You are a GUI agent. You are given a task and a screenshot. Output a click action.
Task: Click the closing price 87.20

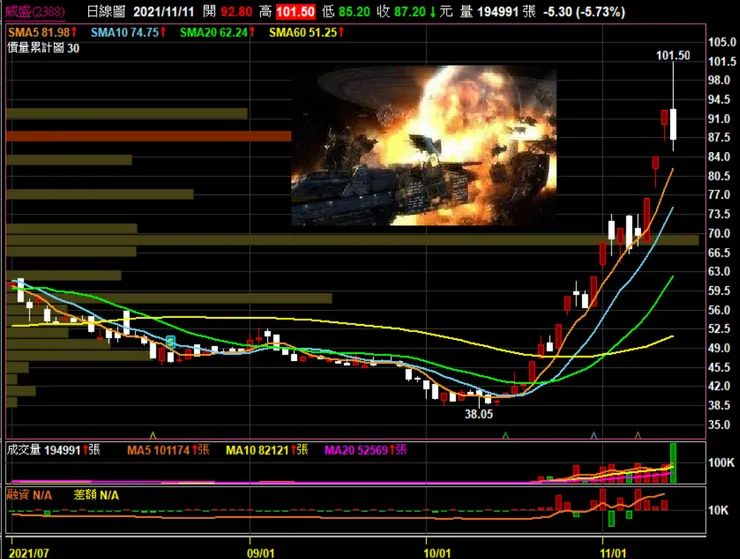[x=410, y=11]
